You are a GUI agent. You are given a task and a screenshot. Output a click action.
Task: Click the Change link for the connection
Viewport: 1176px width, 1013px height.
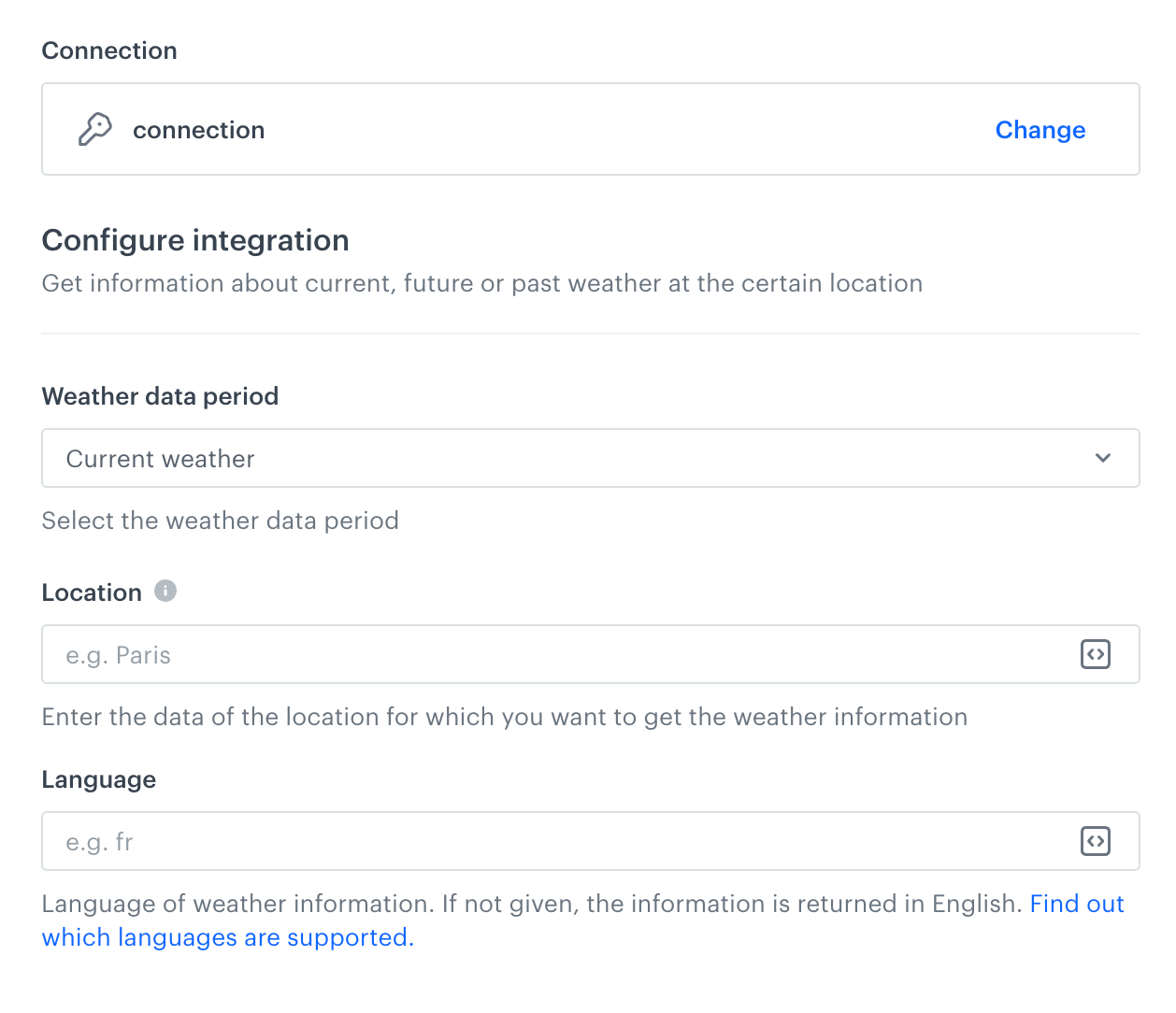point(1040,130)
